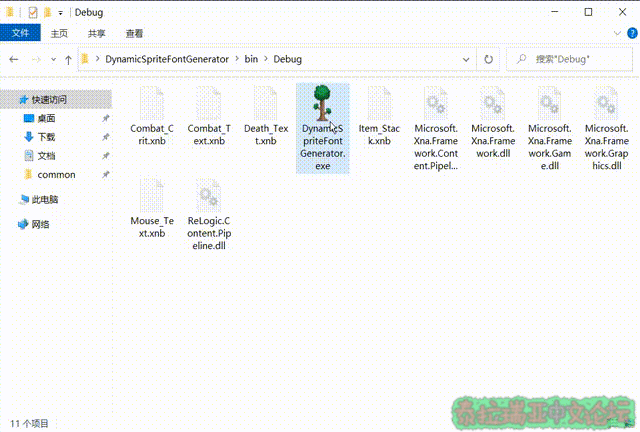This screenshot has width=640, height=432.
Task: Click the search magnifier icon
Action: click(x=521, y=59)
